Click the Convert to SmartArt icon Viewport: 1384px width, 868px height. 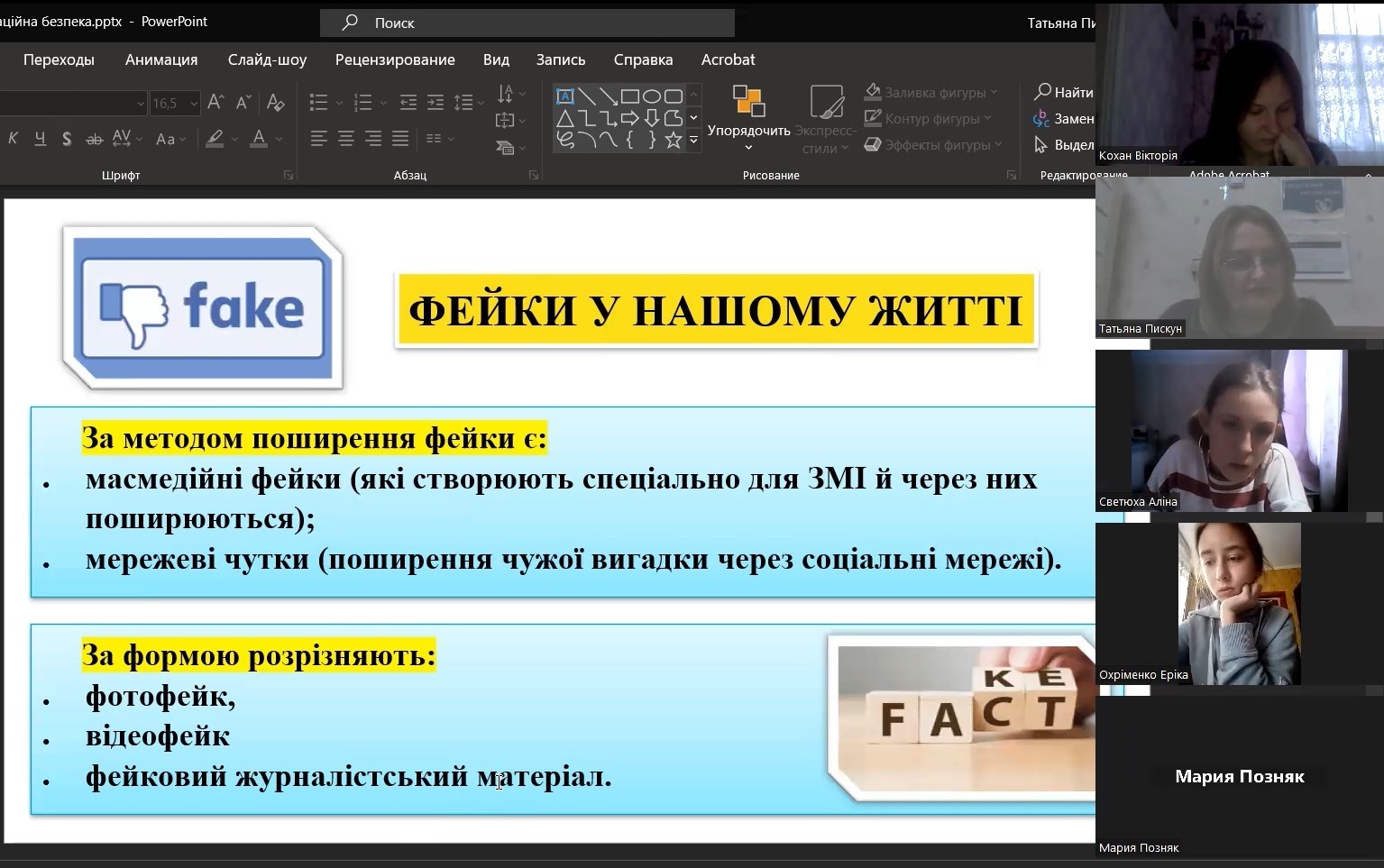point(506,148)
